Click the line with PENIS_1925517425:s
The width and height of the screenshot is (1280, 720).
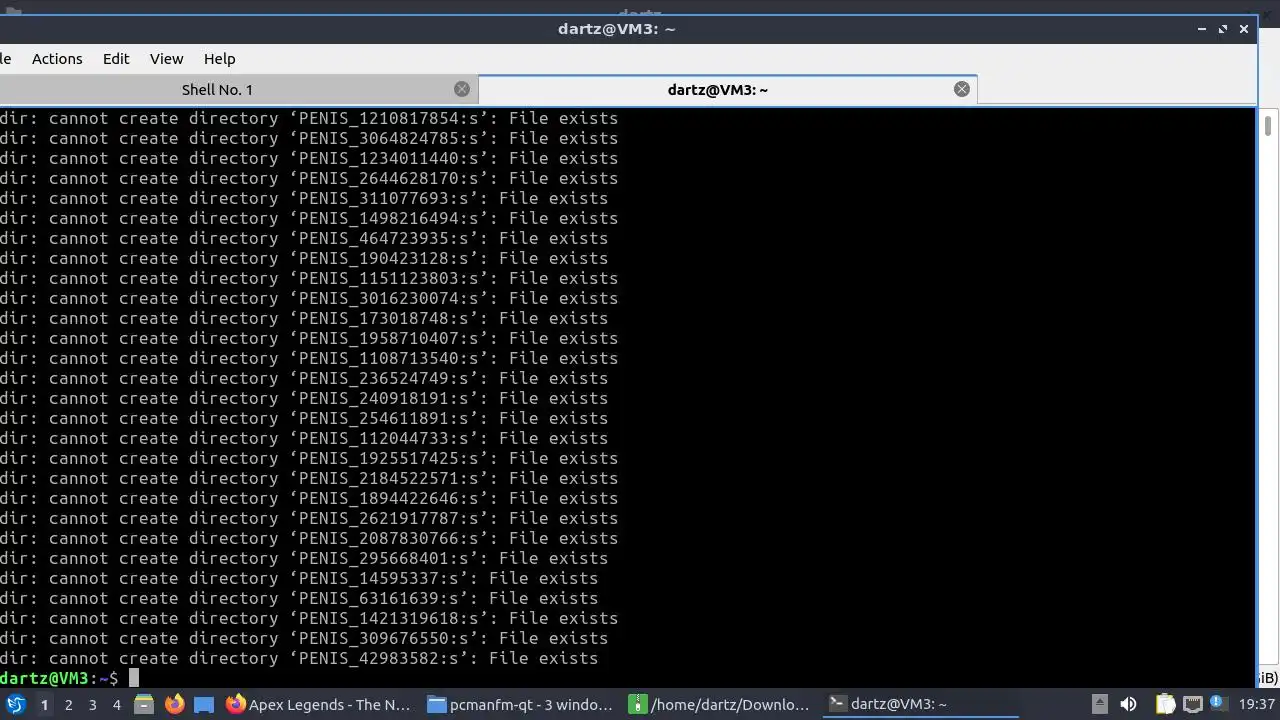click(309, 458)
